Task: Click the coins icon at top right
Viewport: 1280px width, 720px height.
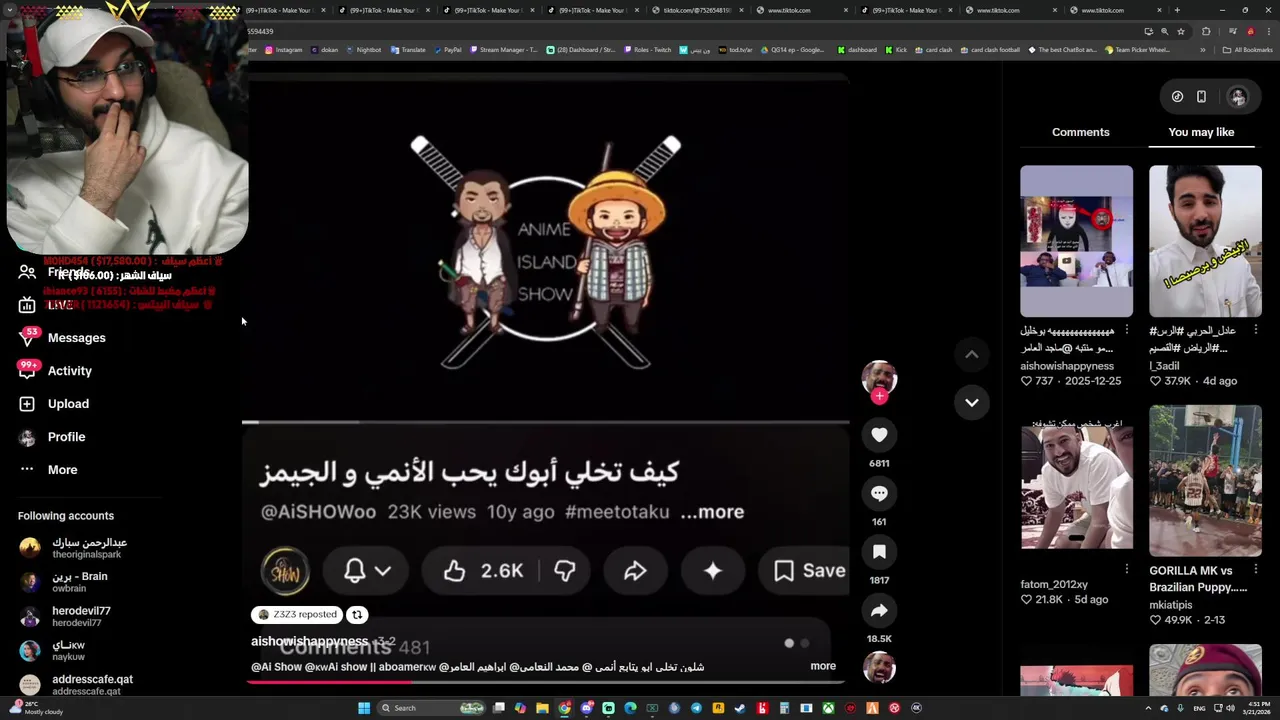Action: coord(1177,97)
